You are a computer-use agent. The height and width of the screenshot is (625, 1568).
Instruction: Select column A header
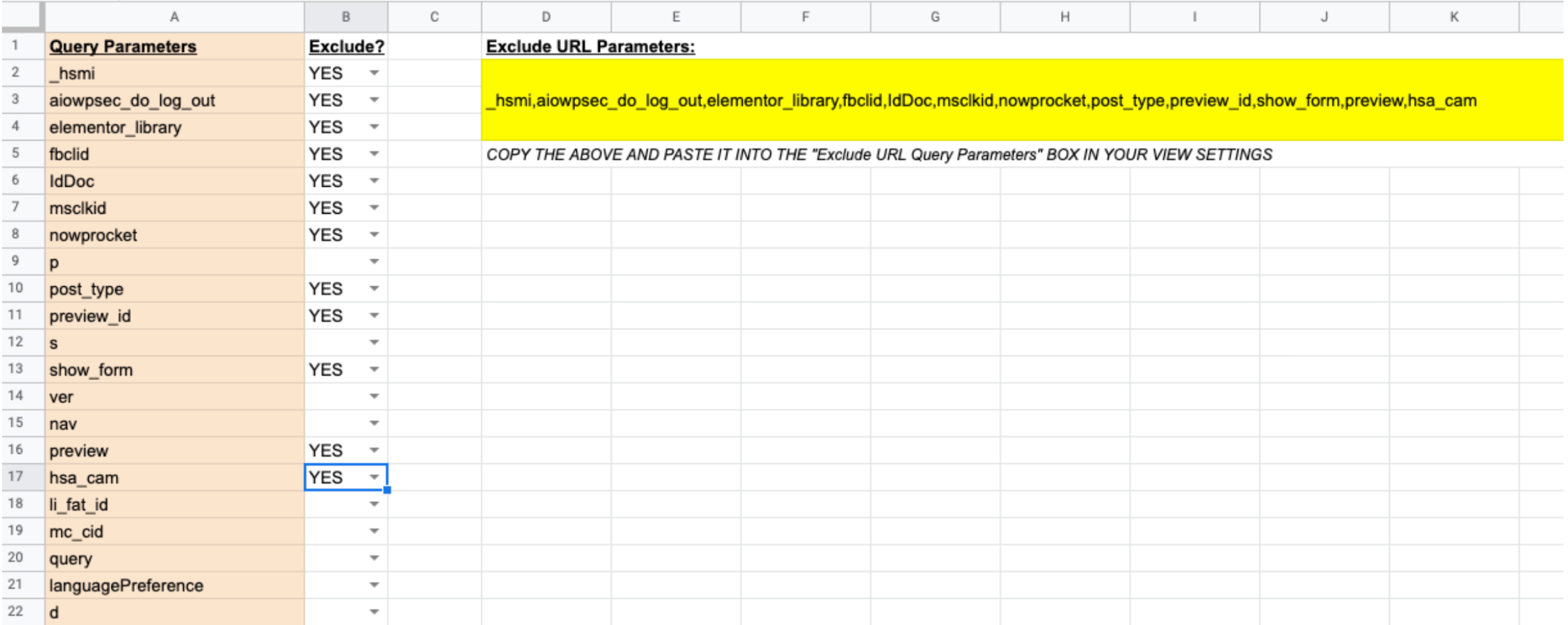click(175, 17)
